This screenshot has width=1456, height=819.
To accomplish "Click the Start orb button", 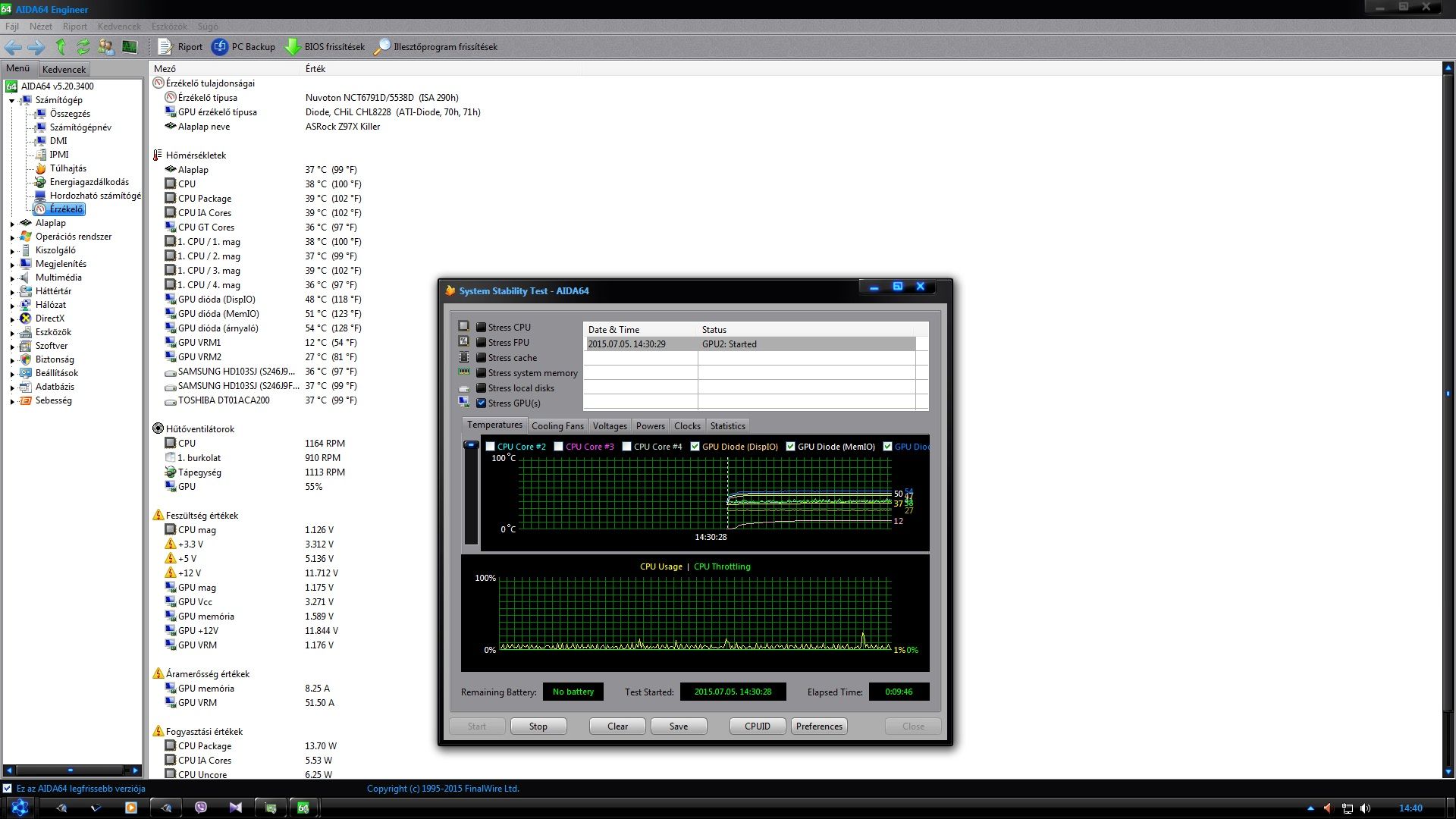I will pos(20,808).
